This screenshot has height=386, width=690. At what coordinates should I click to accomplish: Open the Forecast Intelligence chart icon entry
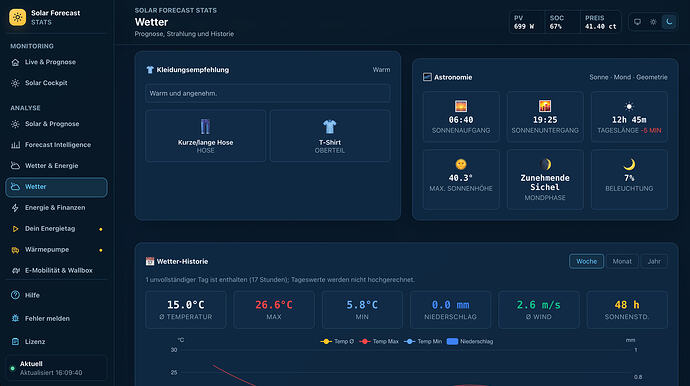[15, 145]
